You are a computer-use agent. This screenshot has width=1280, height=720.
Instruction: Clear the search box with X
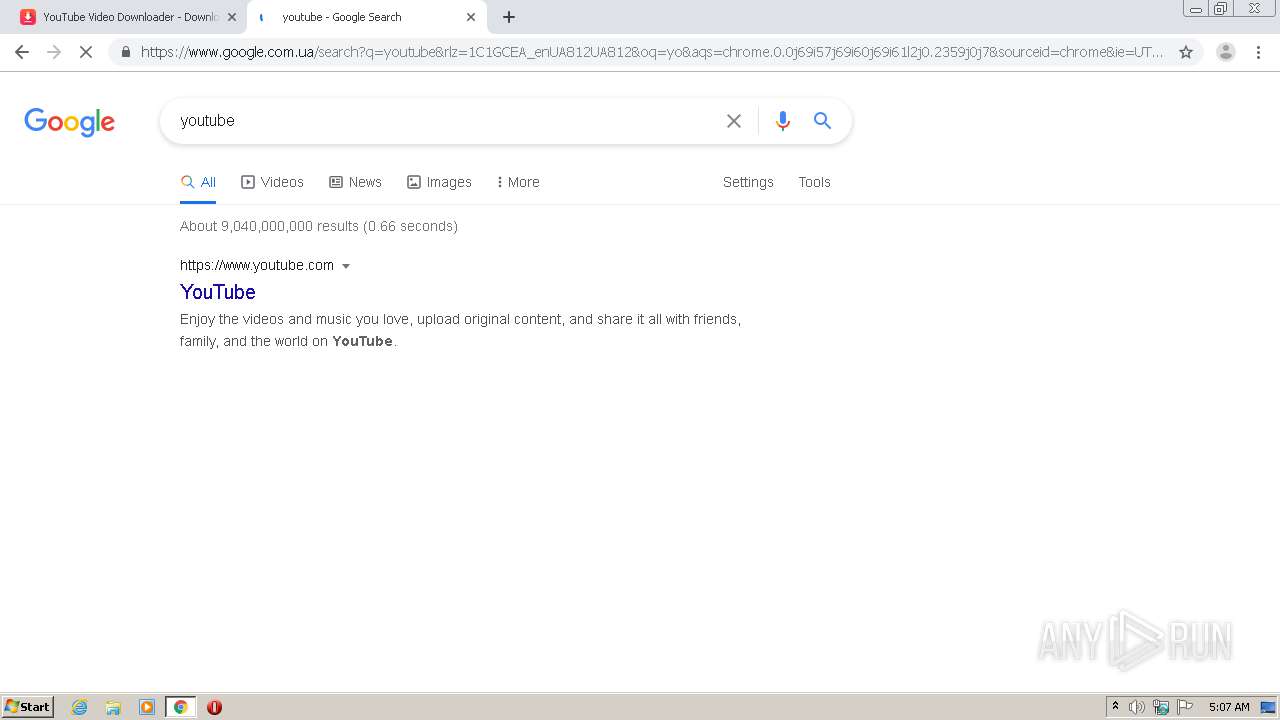click(x=734, y=121)
